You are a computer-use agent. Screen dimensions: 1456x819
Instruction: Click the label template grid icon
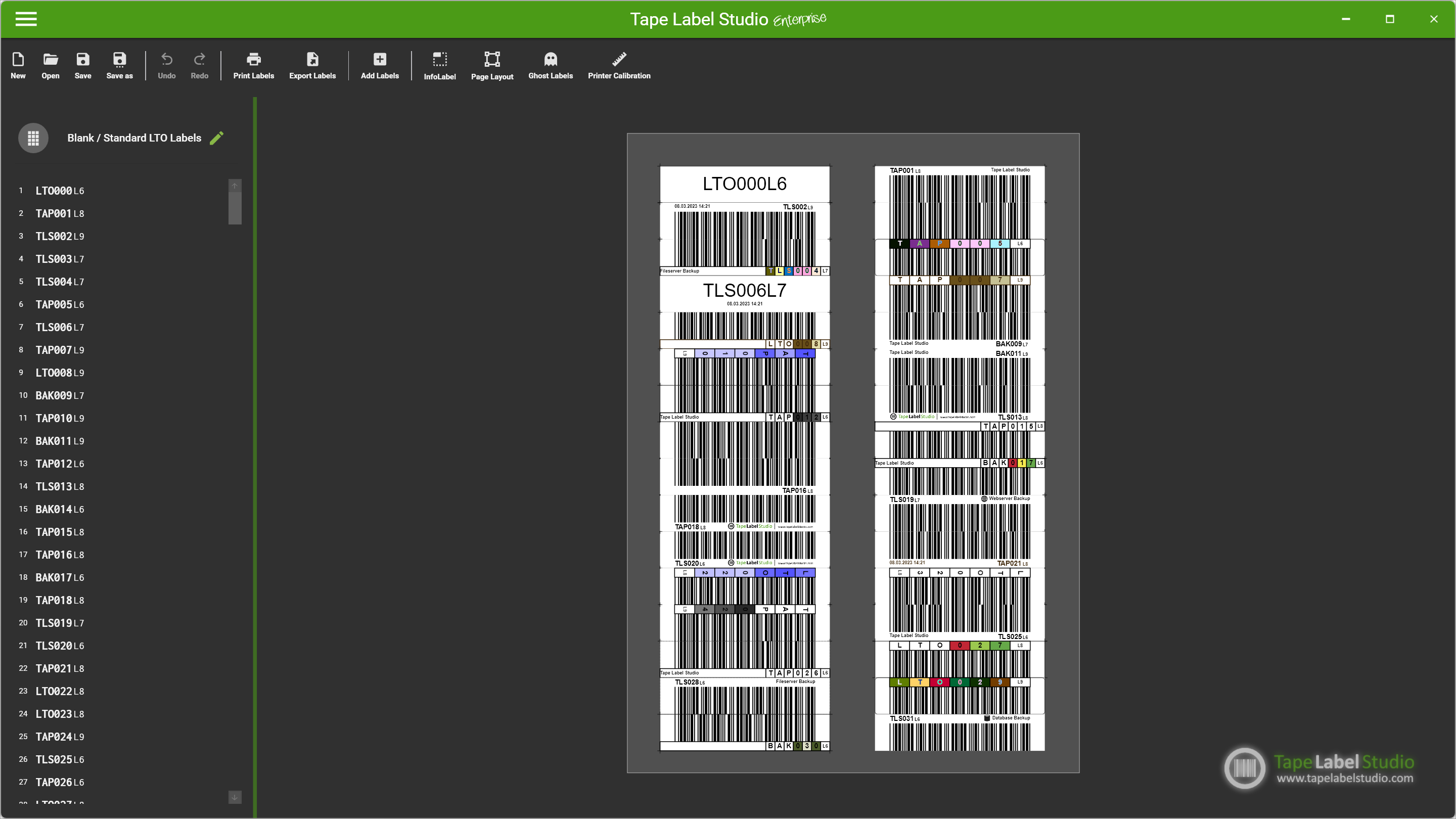33,138
